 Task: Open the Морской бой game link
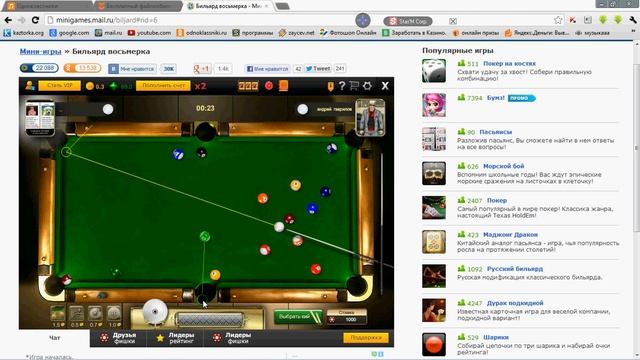[x=503, y=166]
